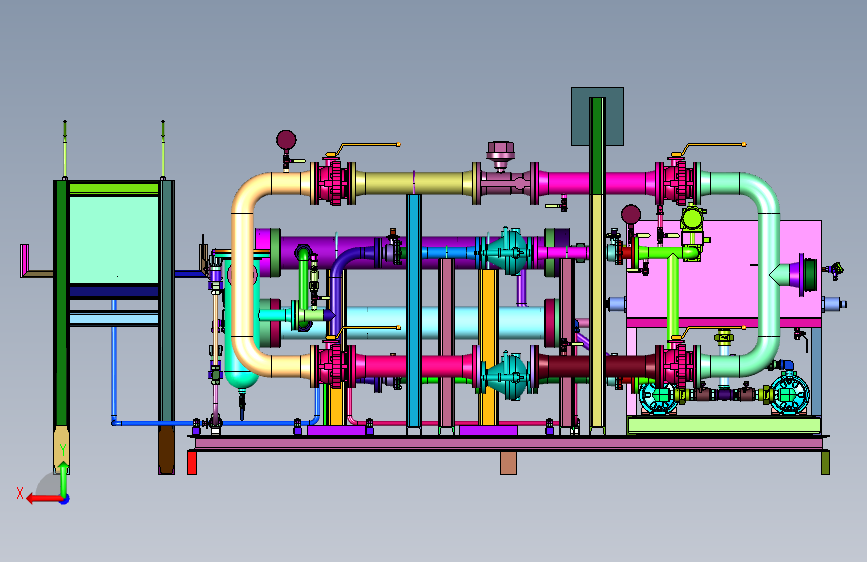Select the large pink rectangular tank

(x=723, y=270)
